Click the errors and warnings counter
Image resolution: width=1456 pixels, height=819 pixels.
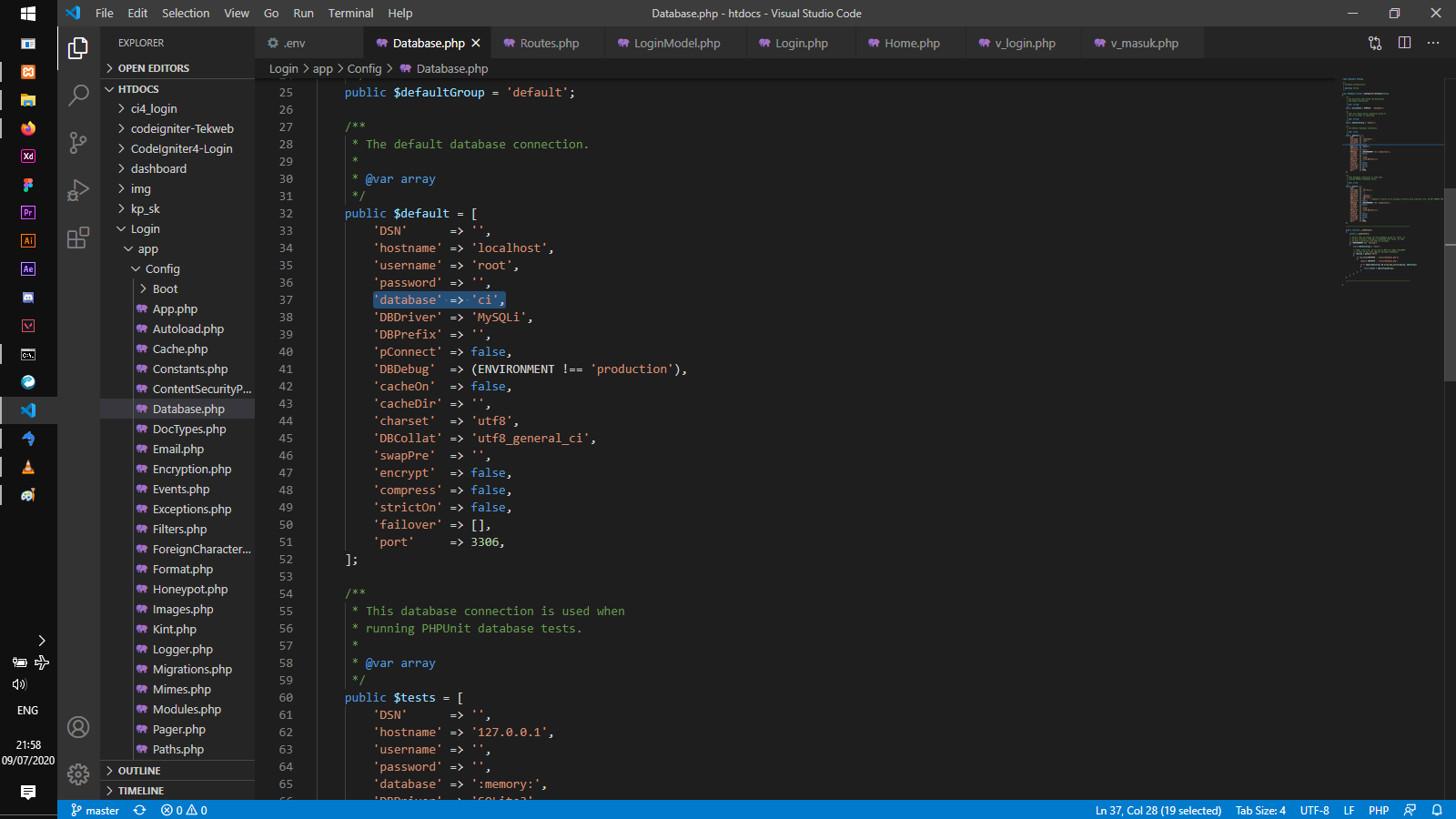184,810
